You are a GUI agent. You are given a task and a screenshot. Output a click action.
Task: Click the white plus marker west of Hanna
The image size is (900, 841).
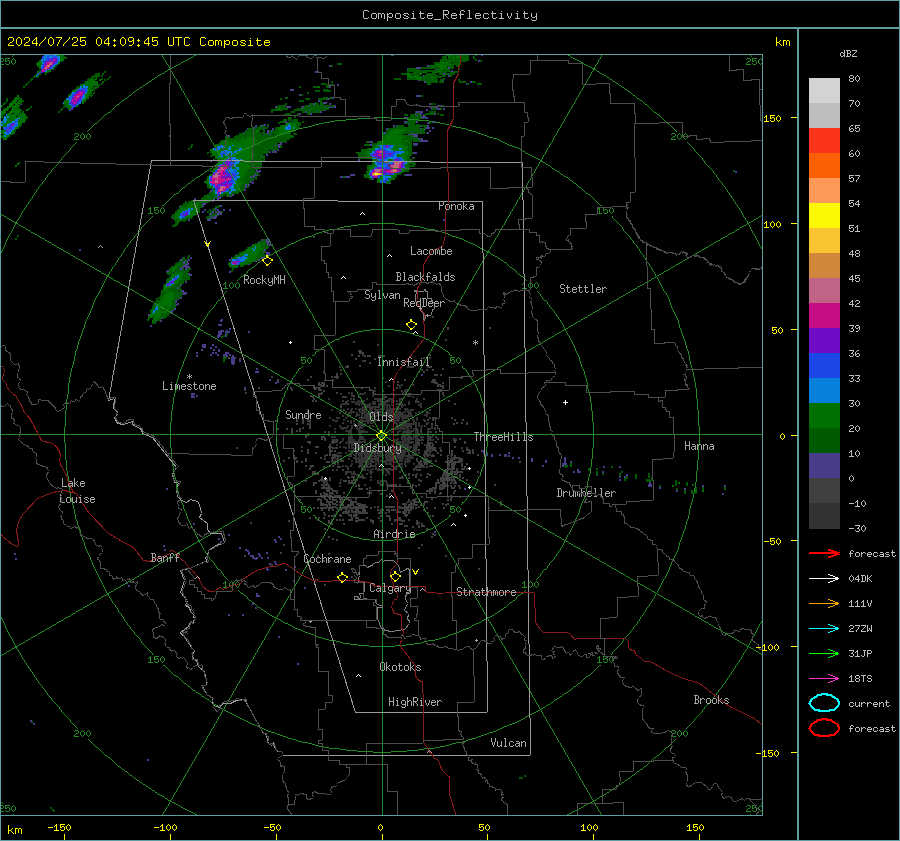(565, 402)
